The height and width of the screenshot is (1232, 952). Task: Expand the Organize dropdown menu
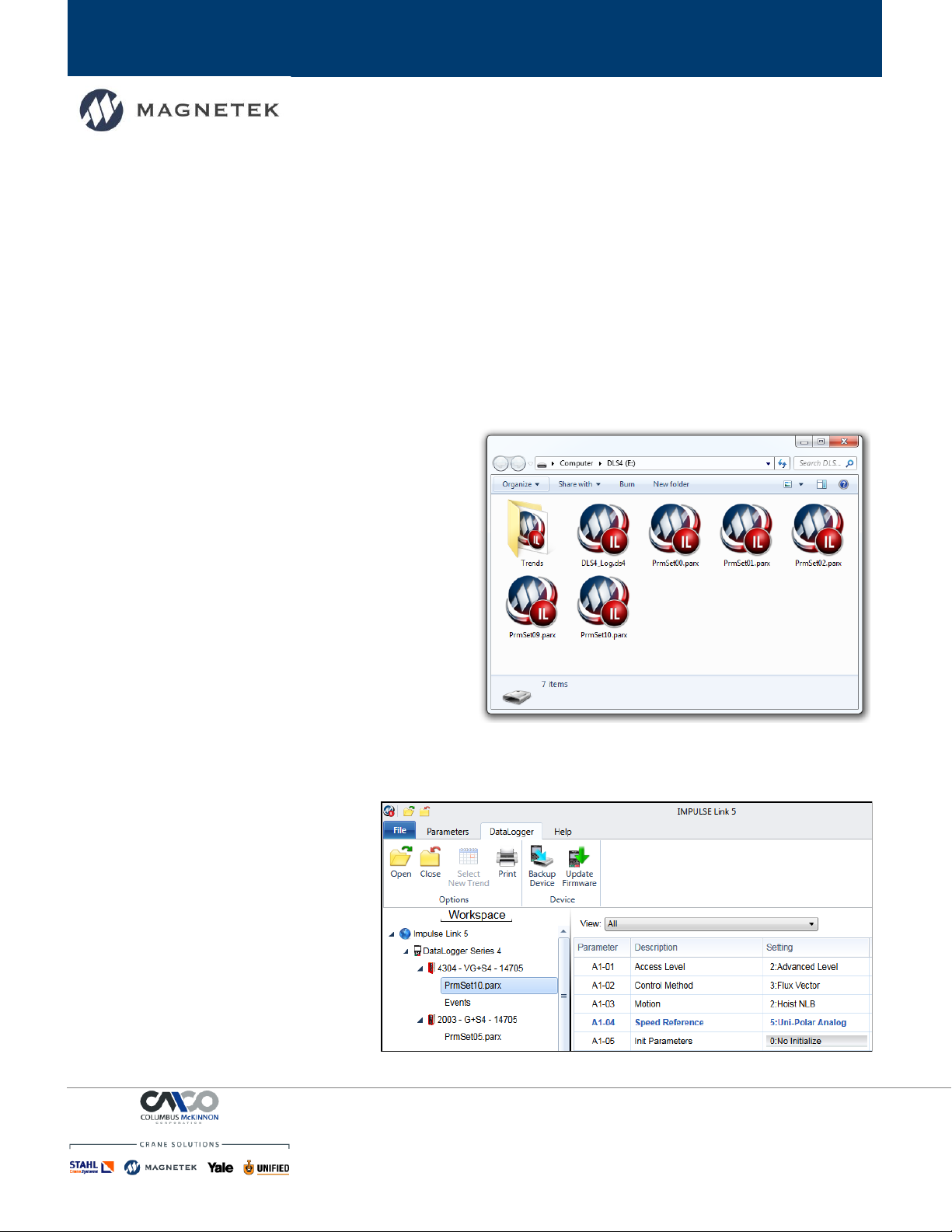click(x=520, y=484)
